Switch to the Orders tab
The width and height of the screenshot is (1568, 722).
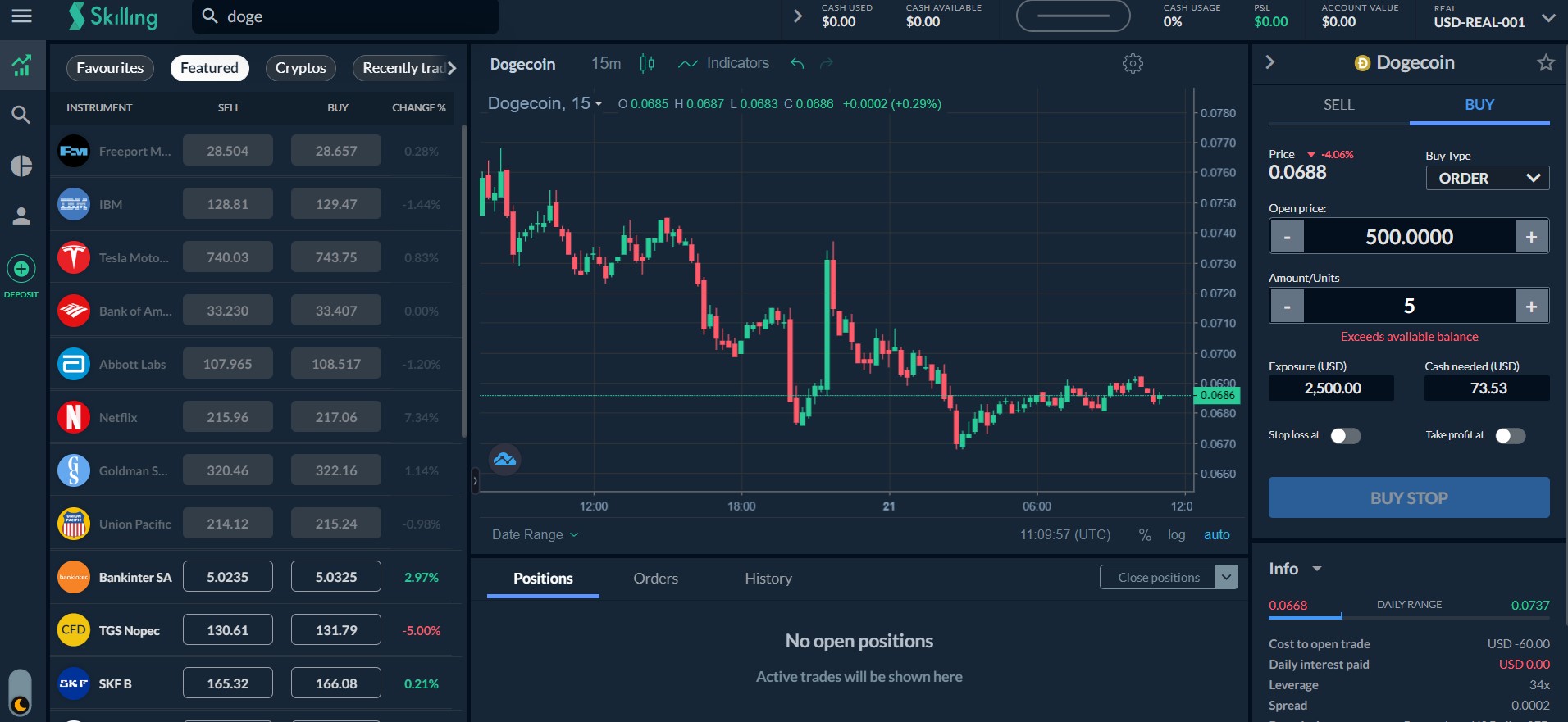655,579
